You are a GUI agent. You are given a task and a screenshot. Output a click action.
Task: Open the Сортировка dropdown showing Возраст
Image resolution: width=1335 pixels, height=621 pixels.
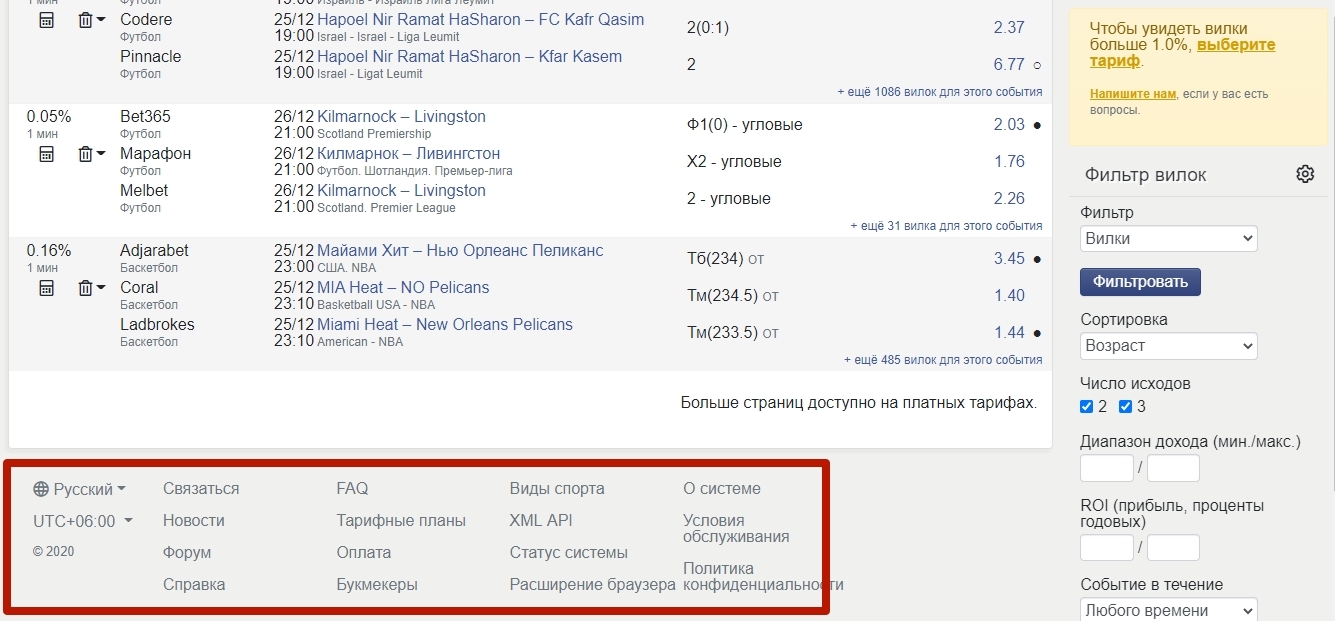(1169, 346)
